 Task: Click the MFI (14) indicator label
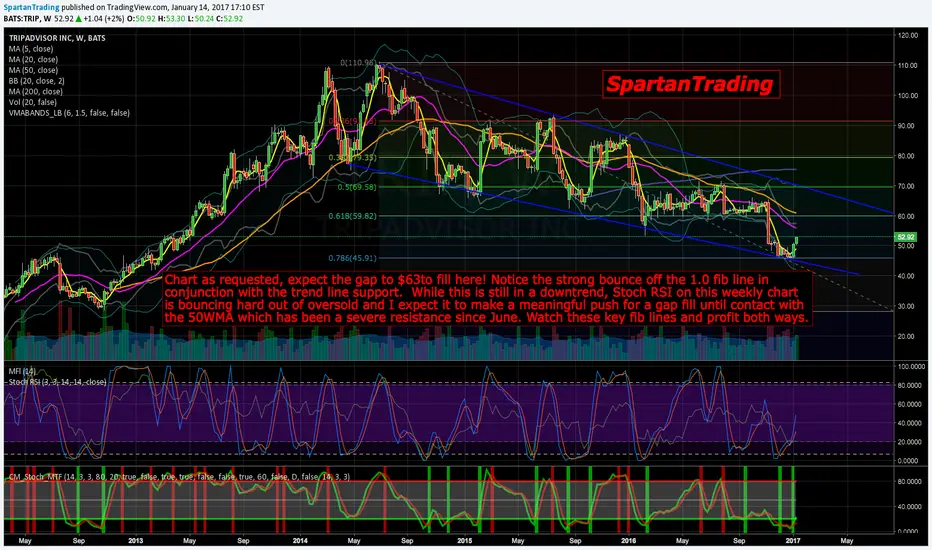[x=22, y=371]
